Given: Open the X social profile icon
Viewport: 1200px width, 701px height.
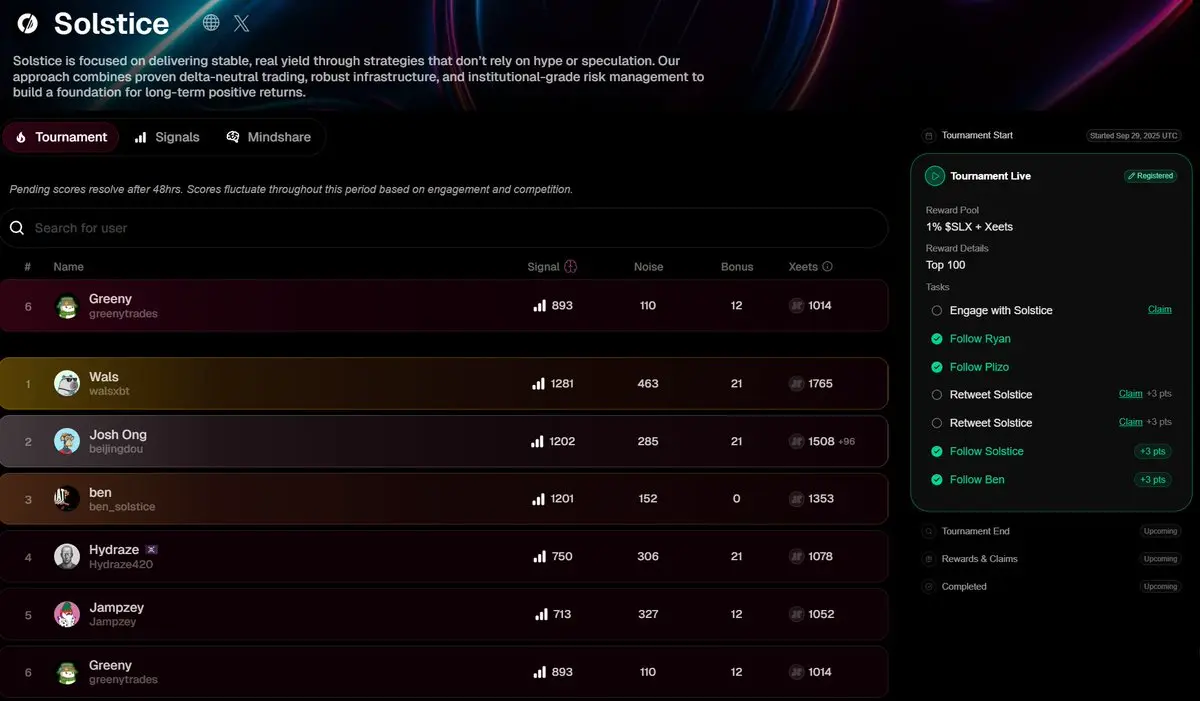Looking at the screenshot, I should point(241,23).
